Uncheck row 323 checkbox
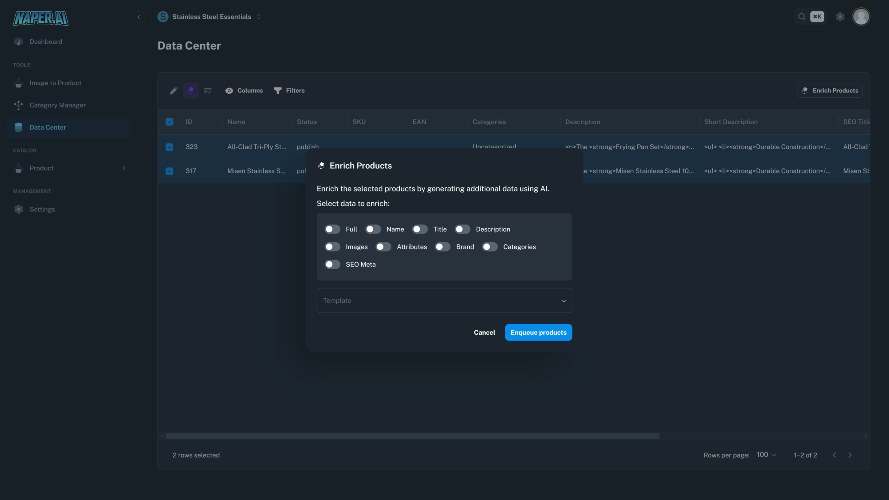This screenshot has width=889, height=500. point(170,147)
